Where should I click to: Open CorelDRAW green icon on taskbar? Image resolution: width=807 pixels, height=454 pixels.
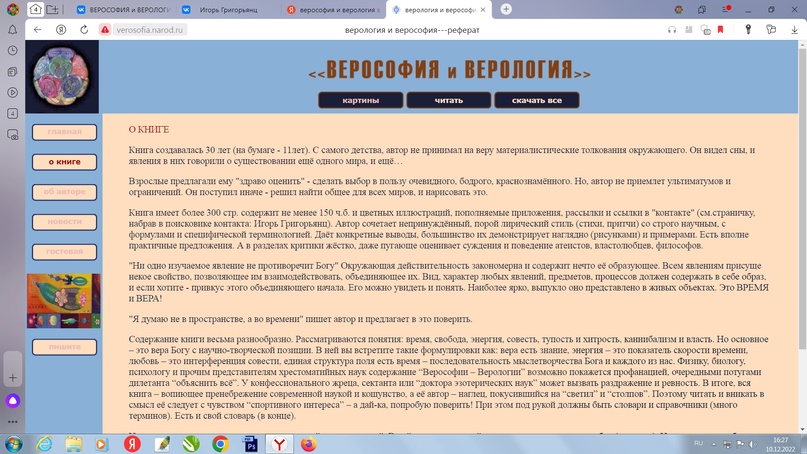coord(191,444)
